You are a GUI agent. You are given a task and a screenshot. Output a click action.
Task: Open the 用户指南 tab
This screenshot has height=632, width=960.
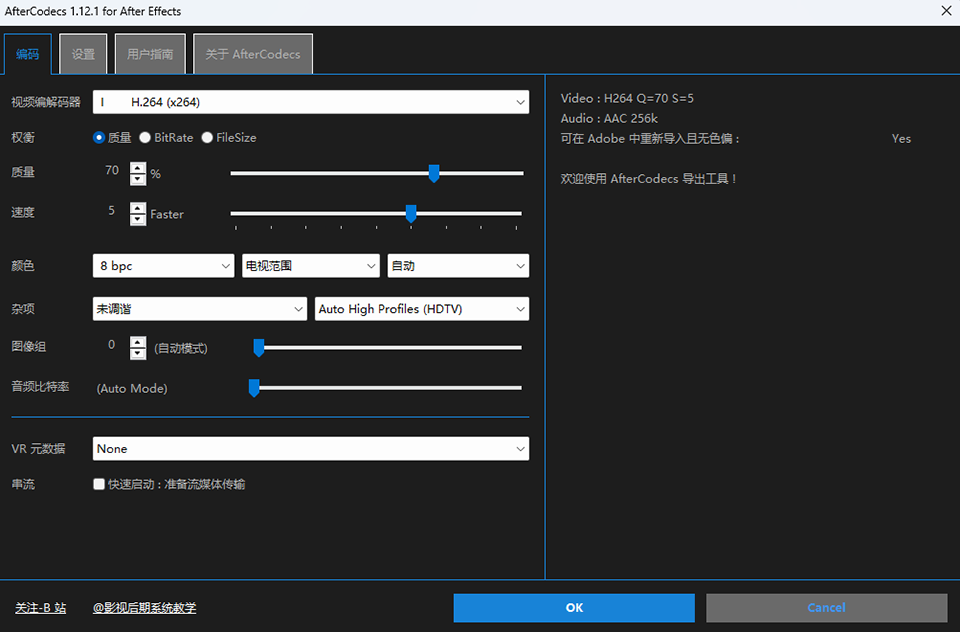150,54
